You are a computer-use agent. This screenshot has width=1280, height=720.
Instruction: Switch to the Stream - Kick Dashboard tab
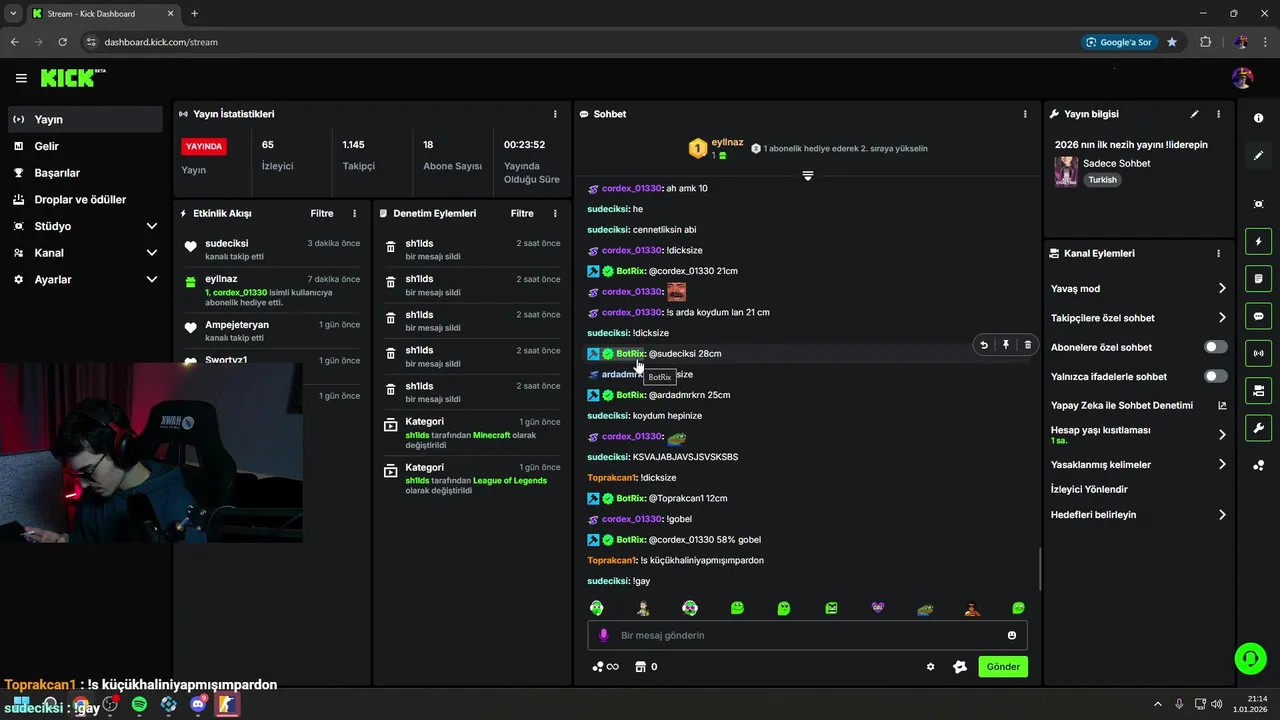click(103, 14)
